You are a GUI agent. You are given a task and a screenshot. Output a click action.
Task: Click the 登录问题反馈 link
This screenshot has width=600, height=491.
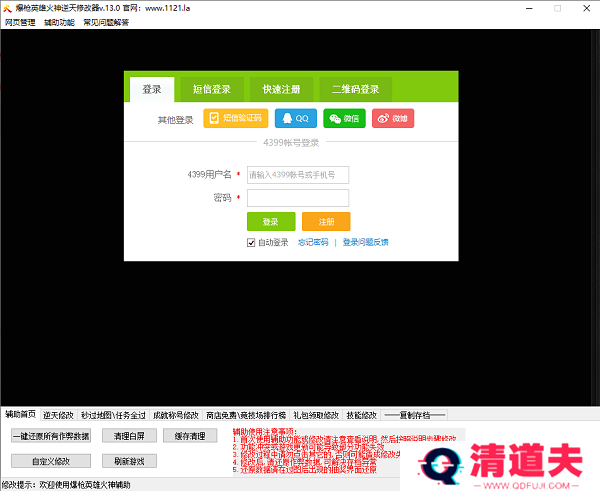365,242
